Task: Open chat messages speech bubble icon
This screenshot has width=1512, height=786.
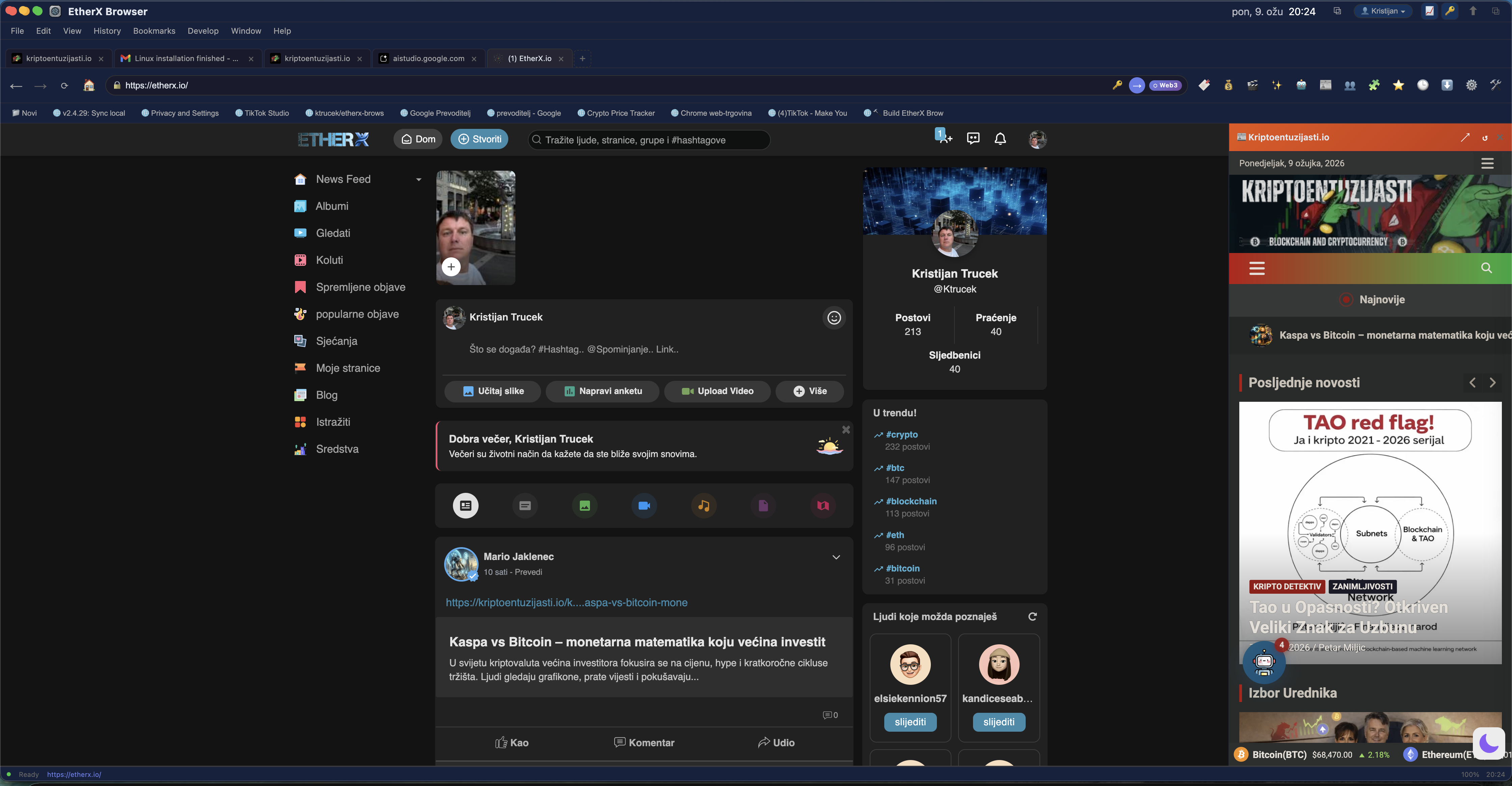Action: (973, 138)
